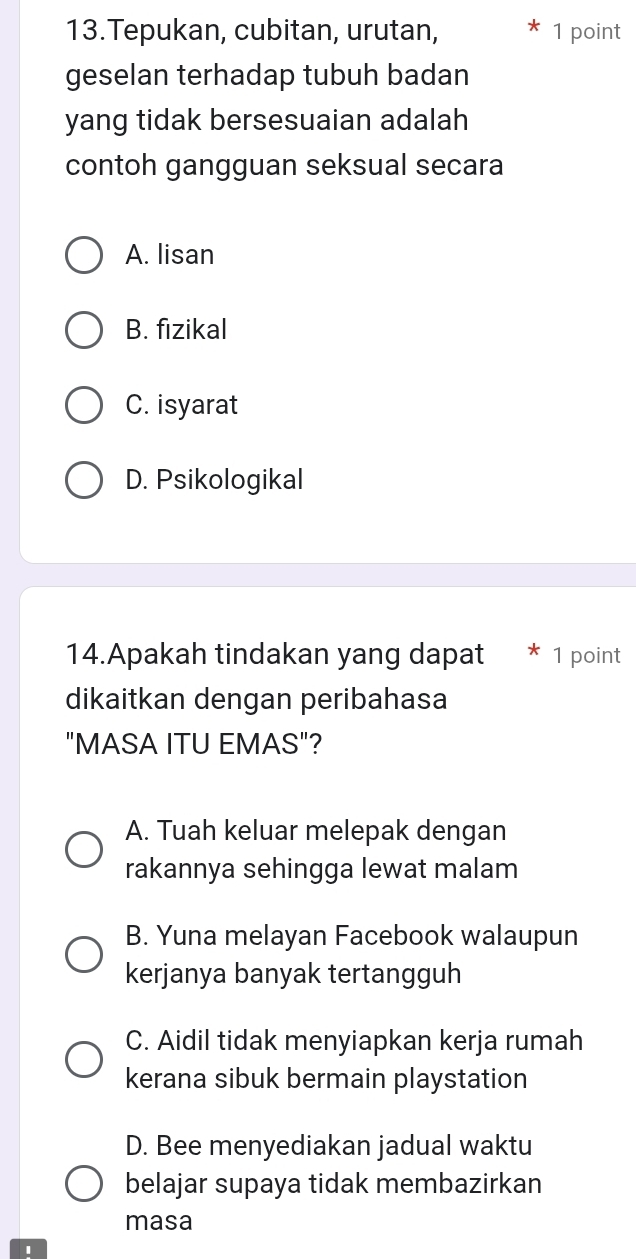This screenshot has height=1259, width=636.
Task: Choose radio for 'B. Yuna melayan Facebook'
Action: pyautogui.click(x=84, y=955)
